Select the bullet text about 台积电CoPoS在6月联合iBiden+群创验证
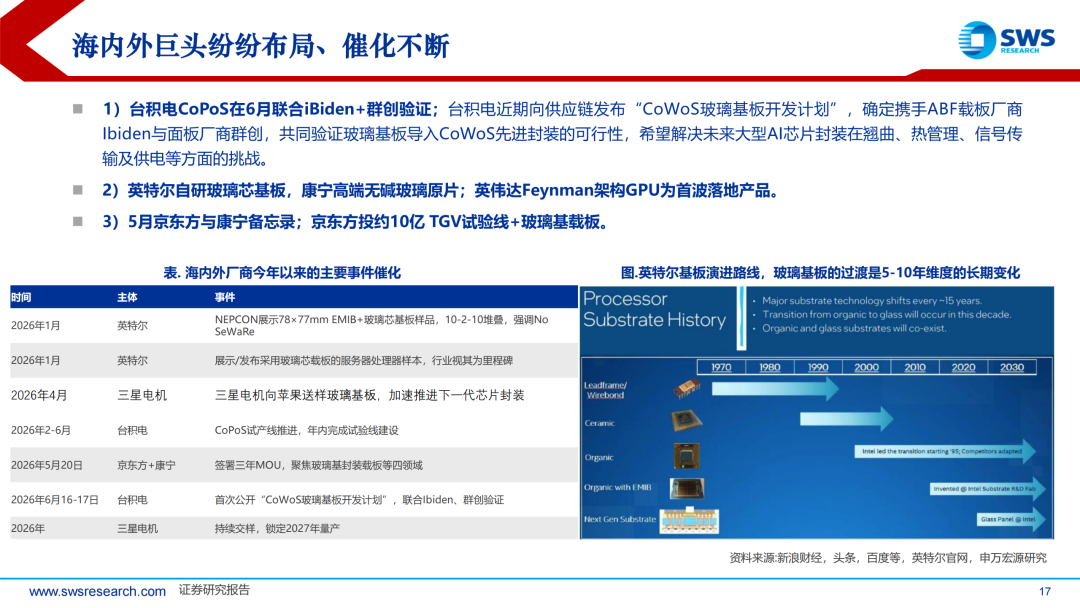 pos(562,134)
